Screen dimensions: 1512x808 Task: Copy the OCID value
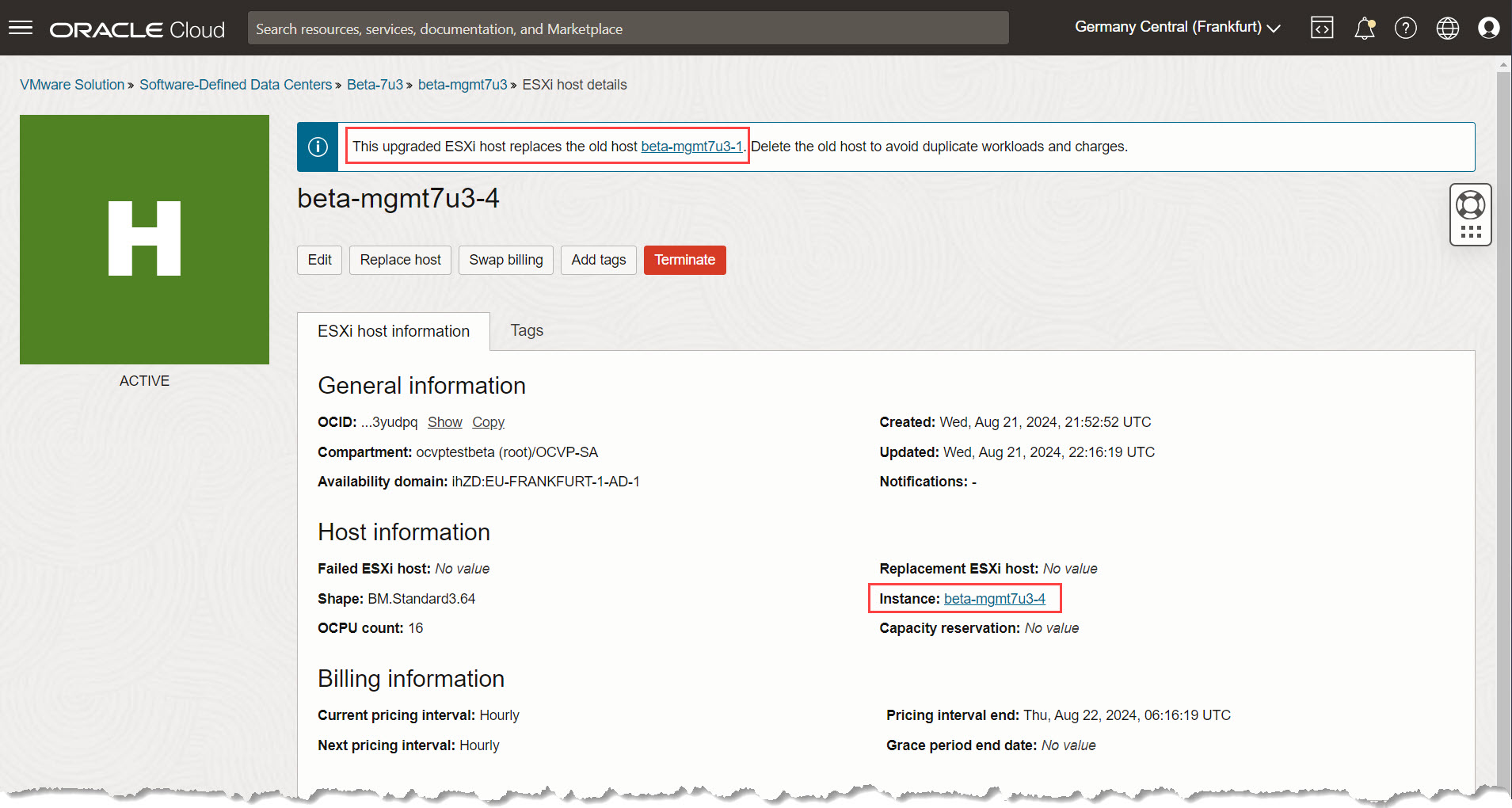click(488, 422)
